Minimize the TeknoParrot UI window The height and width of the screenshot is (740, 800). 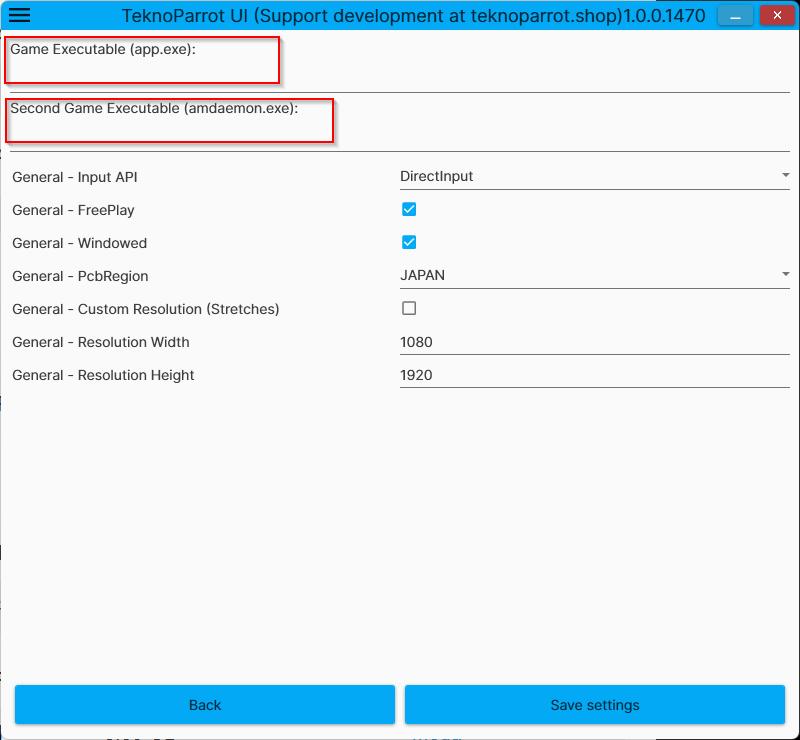pyautogui.click(x=735, y=15)
